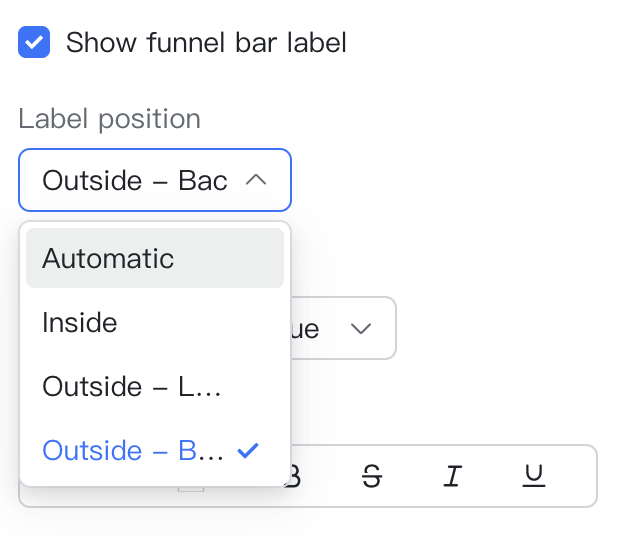
Task: Click the blue checkmark beside selected option
Action: click(x=248, y=451)
